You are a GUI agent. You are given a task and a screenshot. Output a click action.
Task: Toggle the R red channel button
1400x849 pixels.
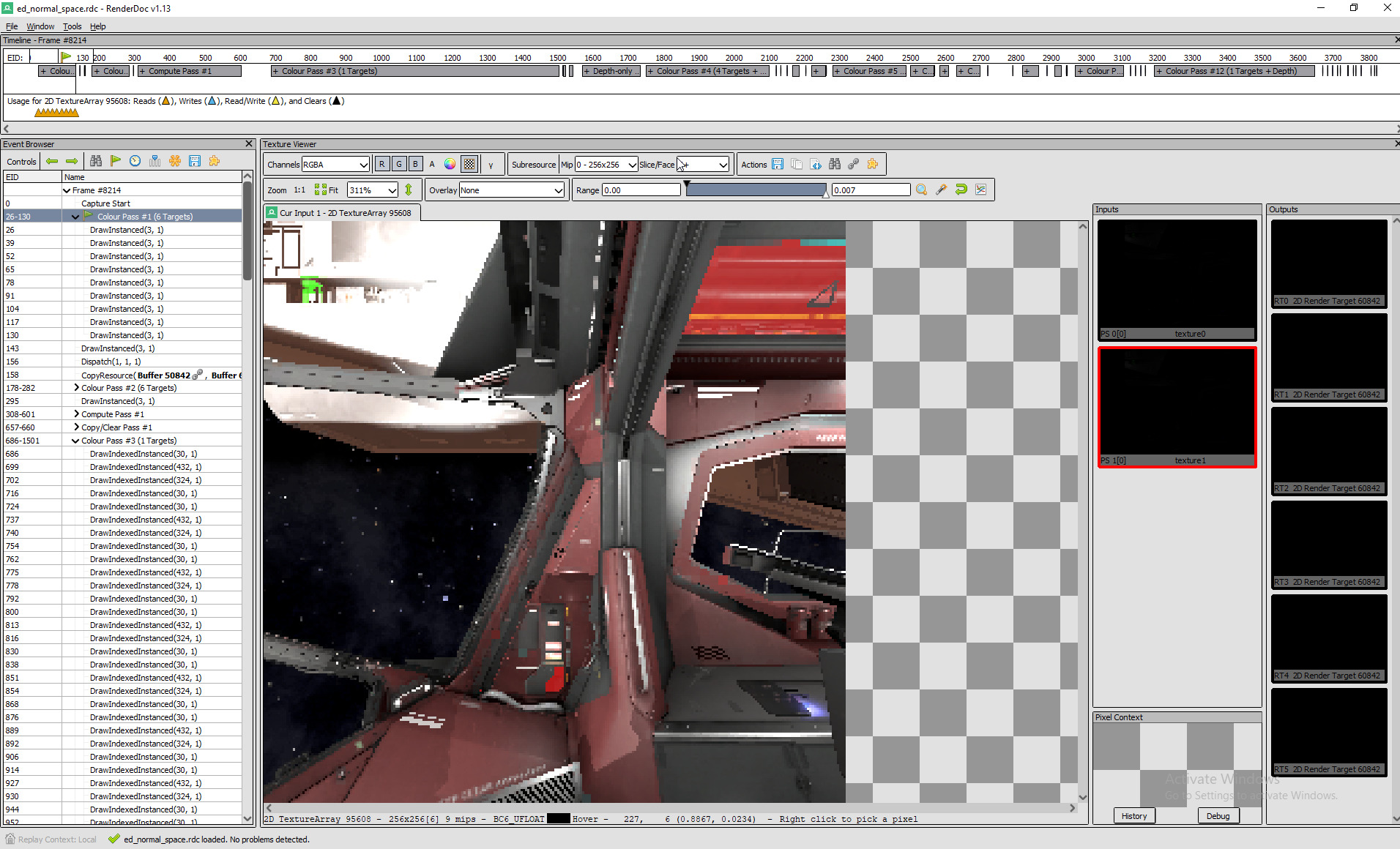click(x=382, y=165)
